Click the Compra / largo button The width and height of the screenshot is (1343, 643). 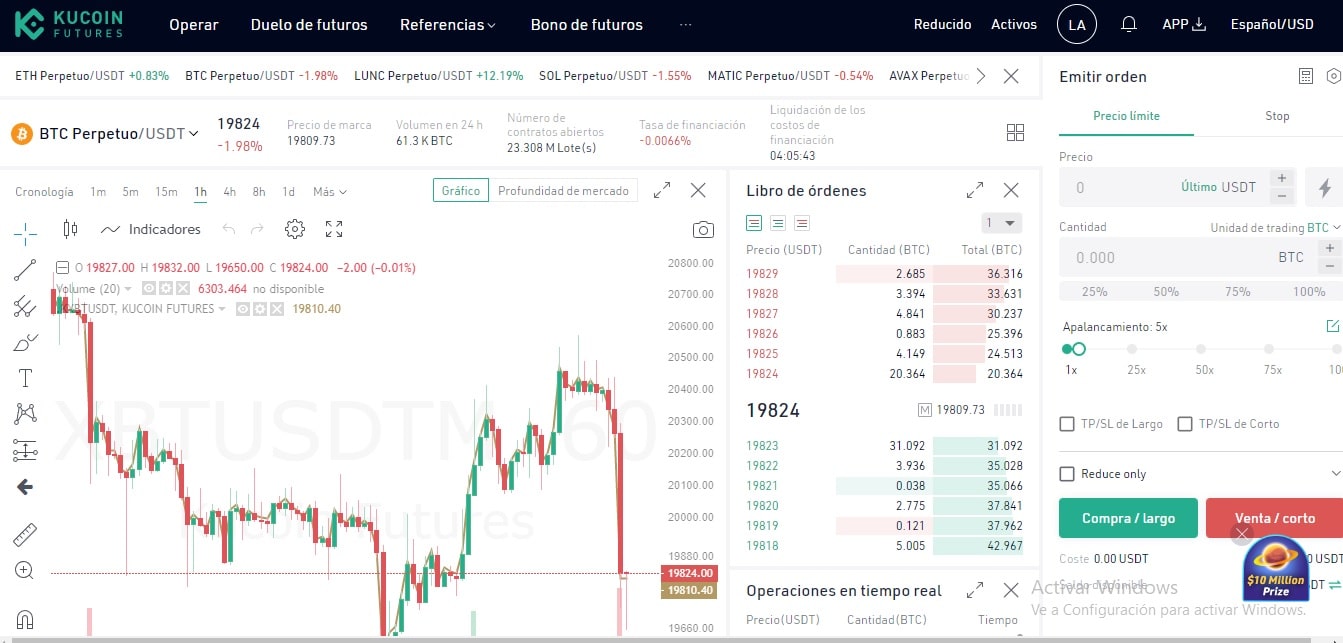(x=1128, y=518)
